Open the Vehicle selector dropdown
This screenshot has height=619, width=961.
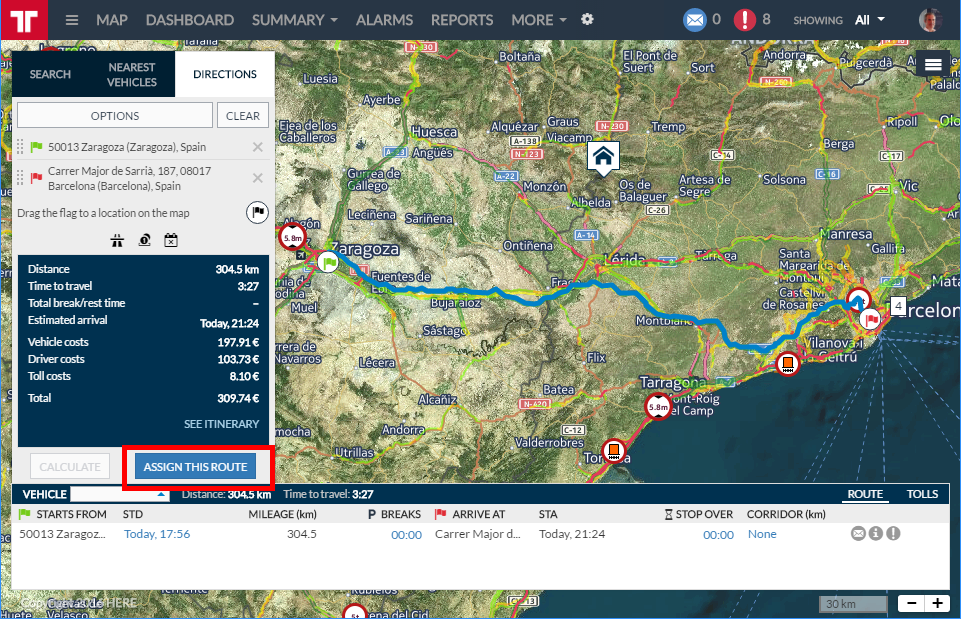point(120,494)
